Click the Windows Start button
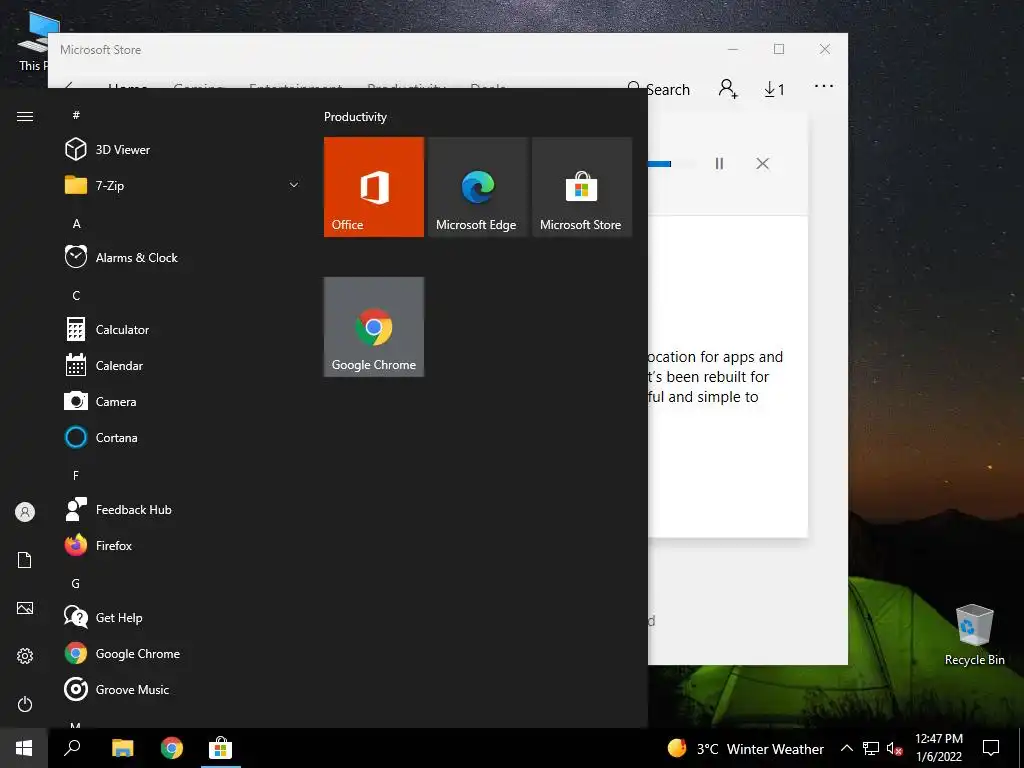1024x768 pixels. [24, 748]
